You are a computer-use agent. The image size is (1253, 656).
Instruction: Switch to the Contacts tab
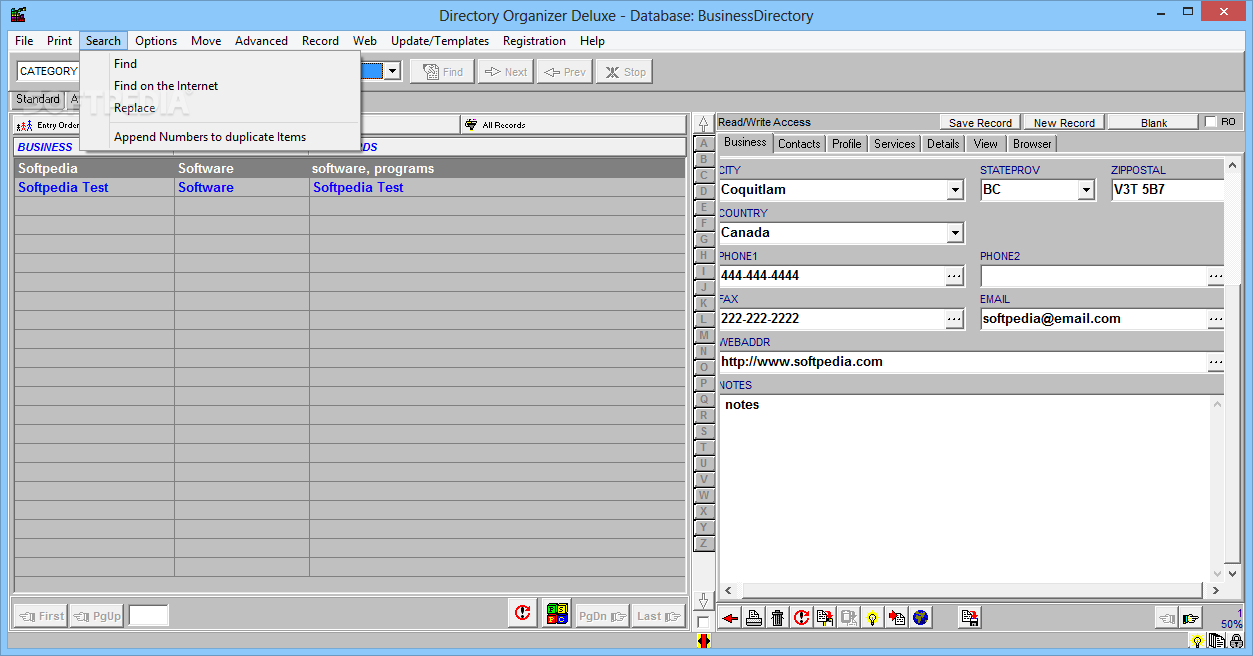[799, 144]
